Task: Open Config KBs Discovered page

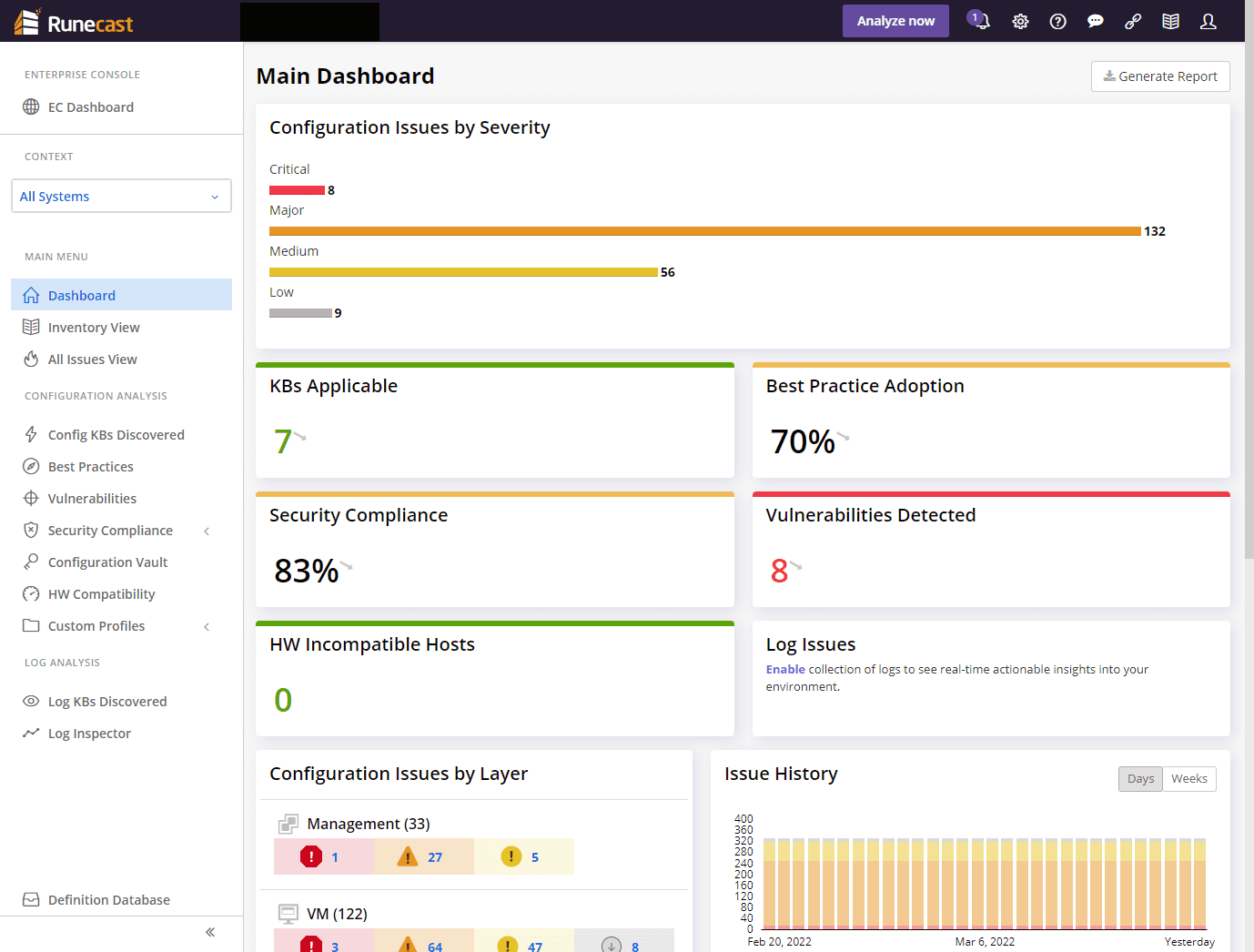Action: pos(116,435)
